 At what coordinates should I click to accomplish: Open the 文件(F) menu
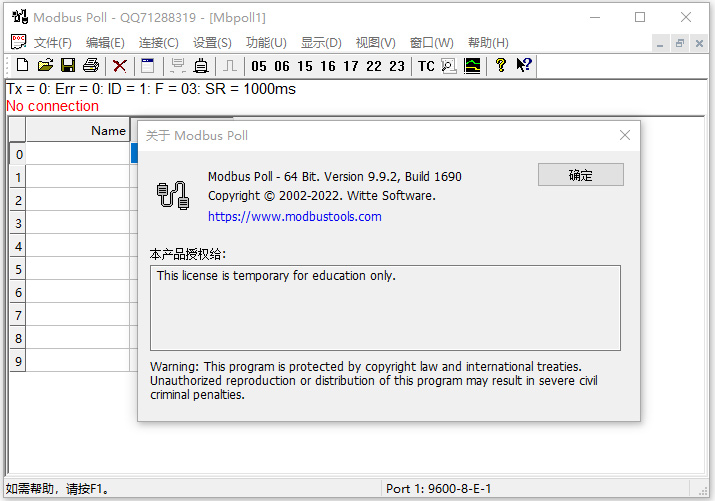point(52,42)
